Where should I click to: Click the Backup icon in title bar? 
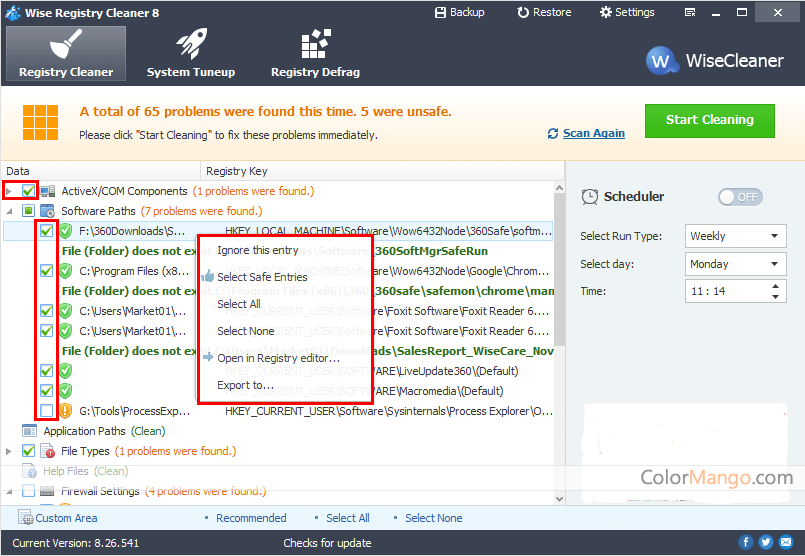pos(441,12)
